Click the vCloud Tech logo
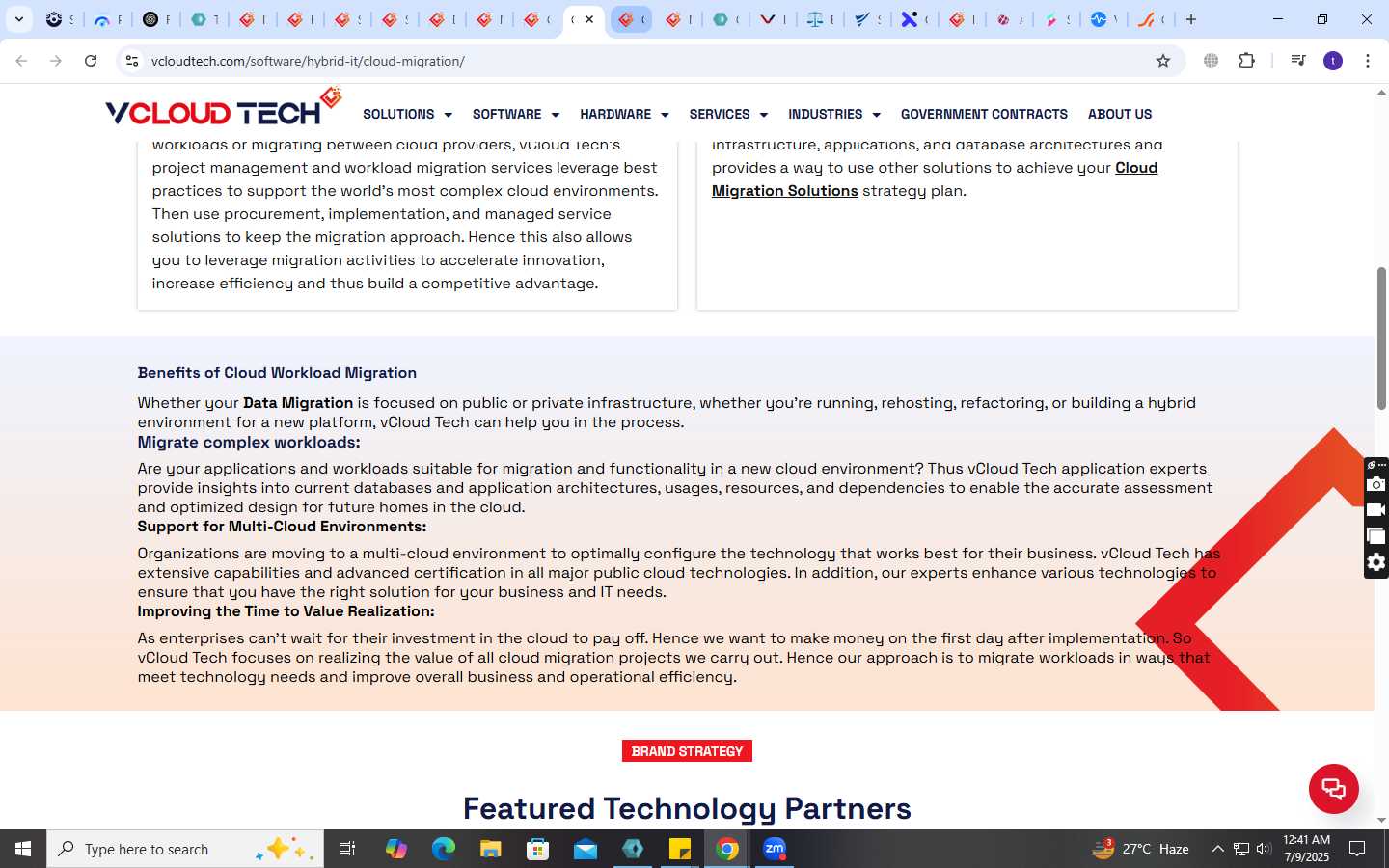 (224, 108)
